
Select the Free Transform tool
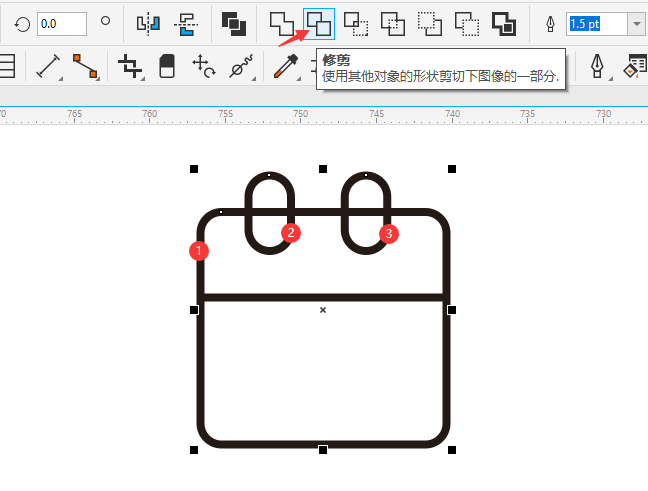point(204,66)
